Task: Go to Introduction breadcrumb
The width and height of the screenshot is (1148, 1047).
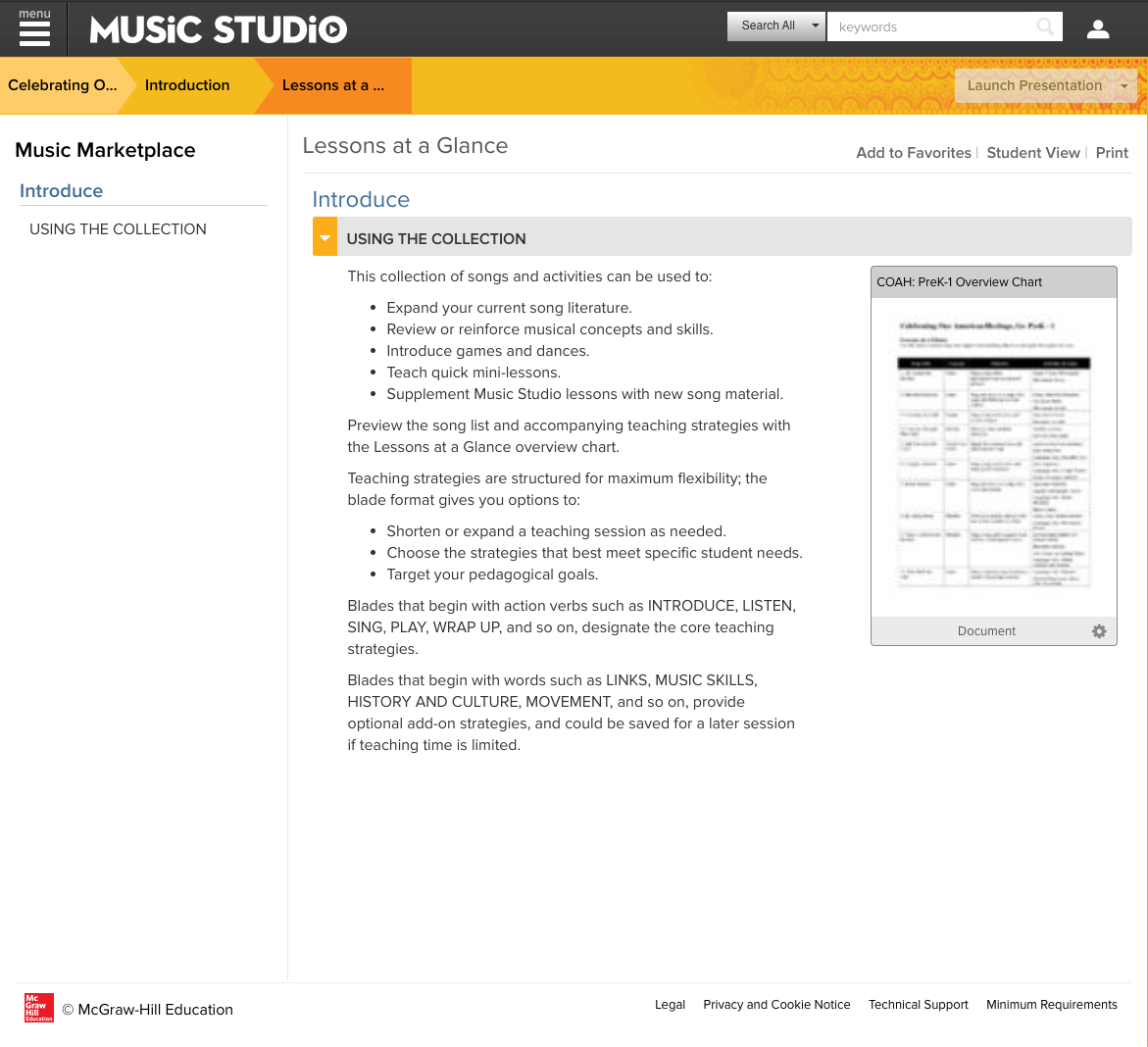Action: [187, 85]
